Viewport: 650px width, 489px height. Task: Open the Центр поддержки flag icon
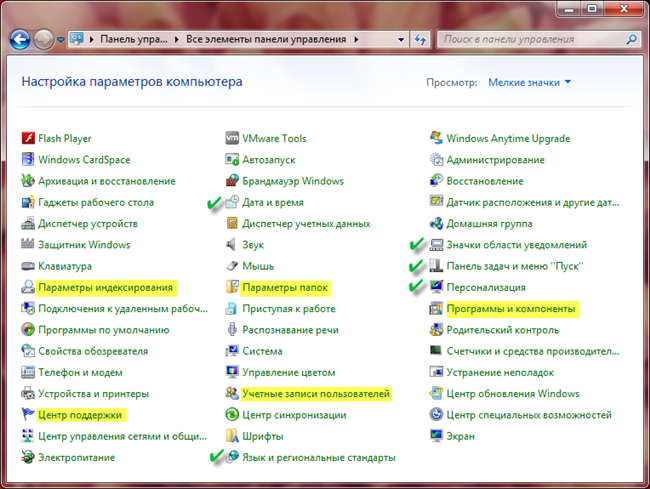(28, 415)
